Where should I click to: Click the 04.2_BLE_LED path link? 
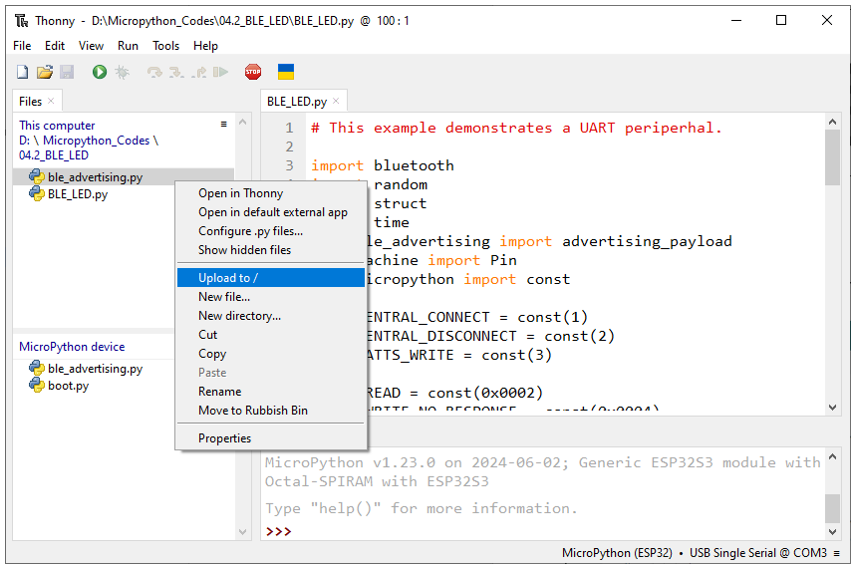54,155
